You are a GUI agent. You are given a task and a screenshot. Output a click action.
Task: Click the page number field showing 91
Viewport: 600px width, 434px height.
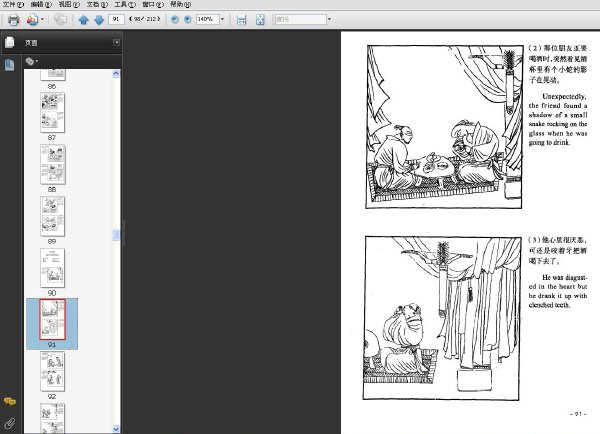pyautogui.click(x=116, y=19)
